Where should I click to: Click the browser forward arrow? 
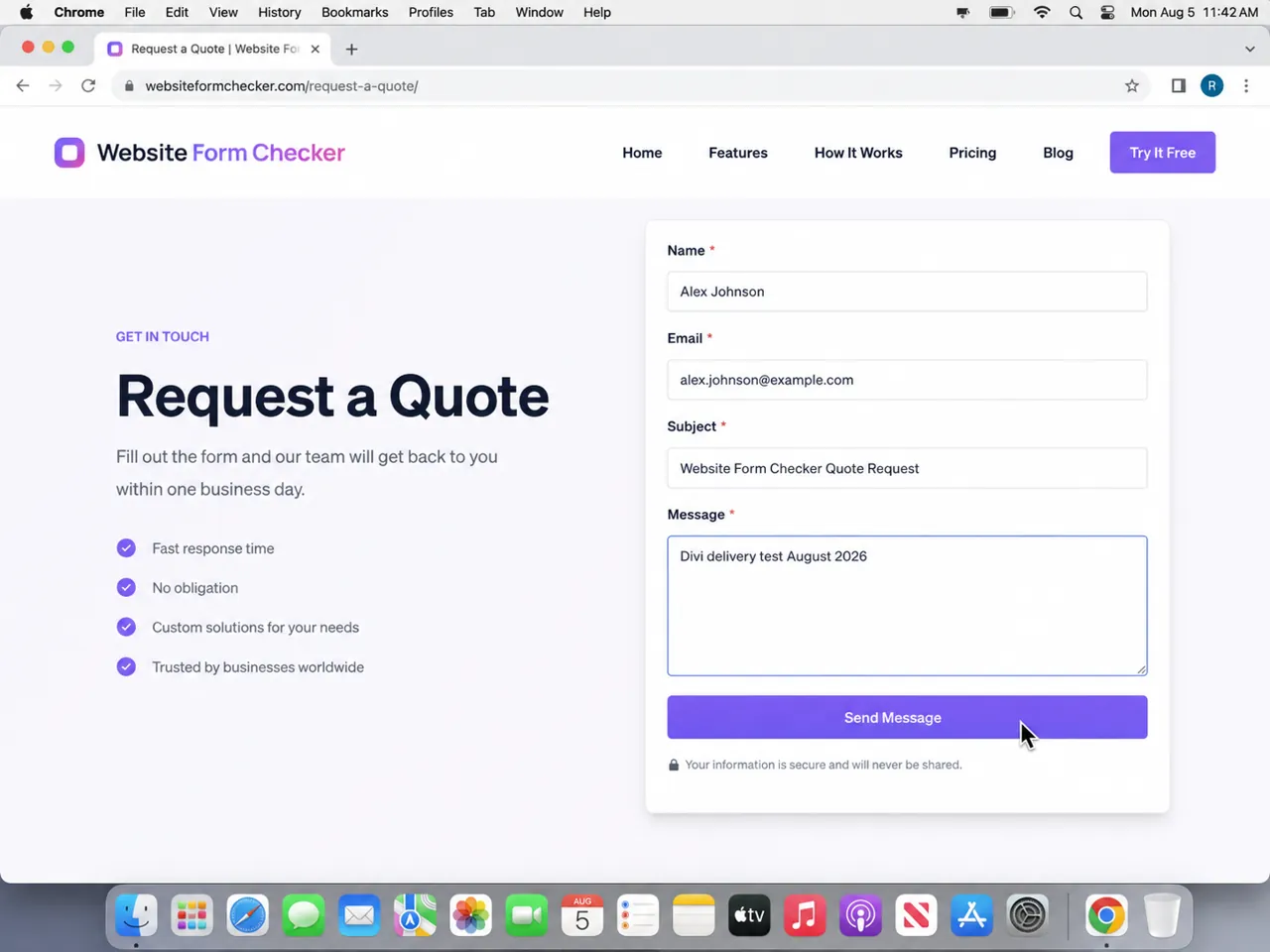tap(56, 86)
